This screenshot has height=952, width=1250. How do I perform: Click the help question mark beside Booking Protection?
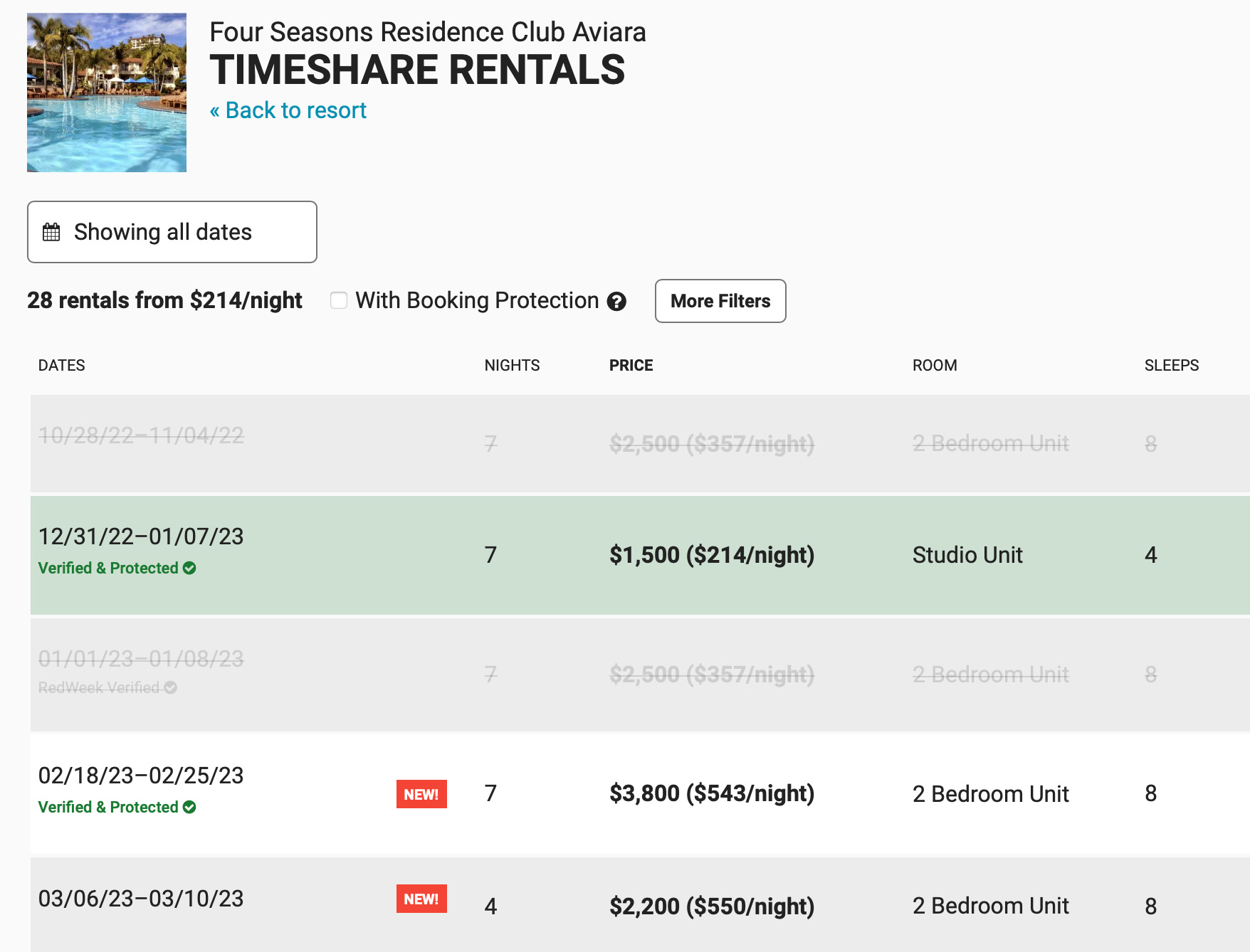coord(618,301)
